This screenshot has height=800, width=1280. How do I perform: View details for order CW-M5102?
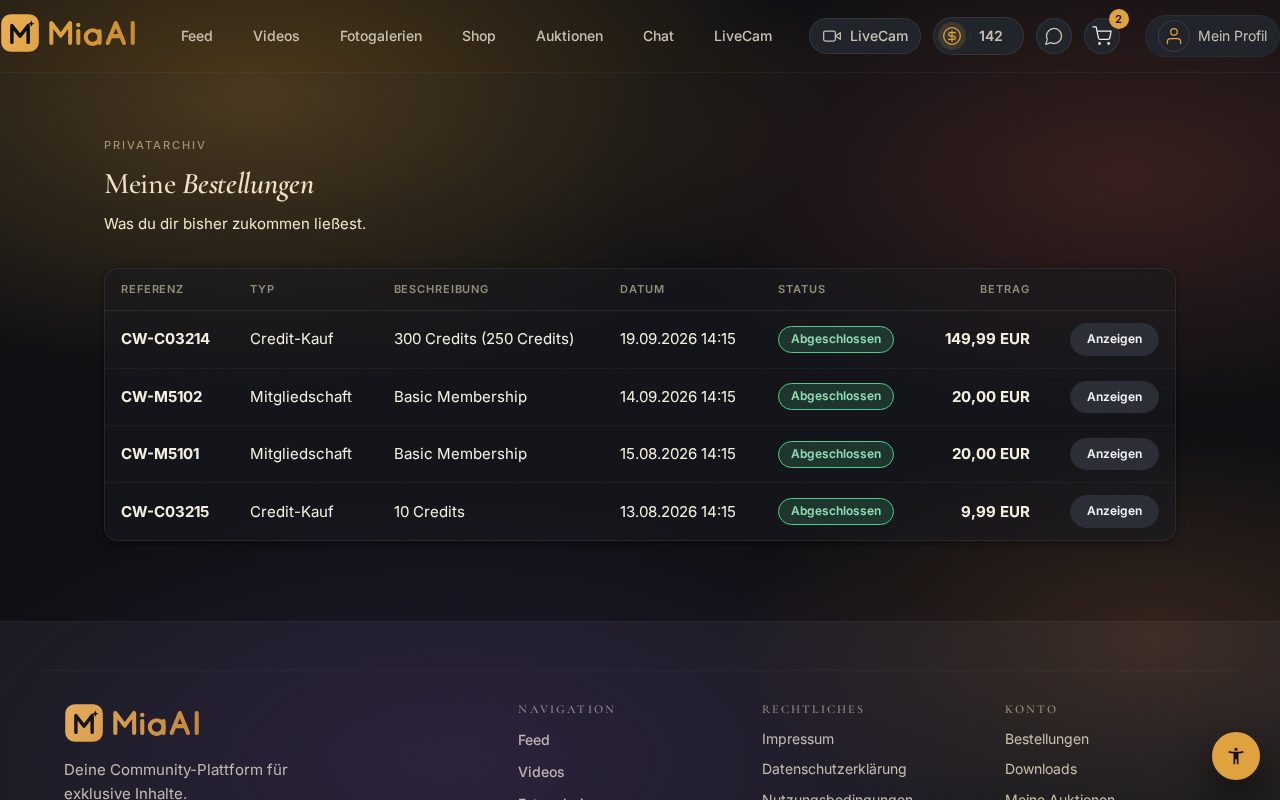click(x=1114, y=397)
